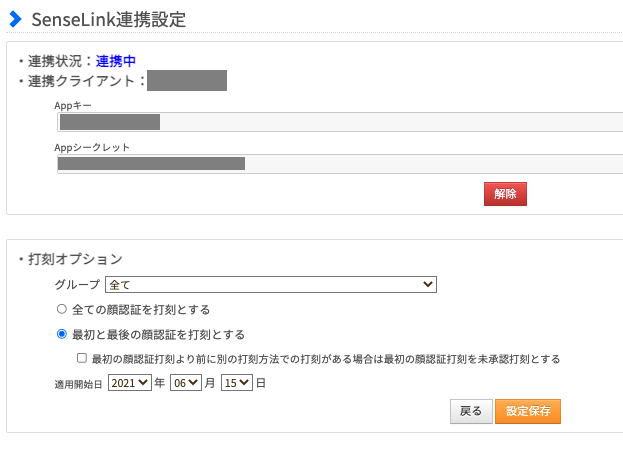
Task: Click the 戻る button
Action: pos(471,411)
